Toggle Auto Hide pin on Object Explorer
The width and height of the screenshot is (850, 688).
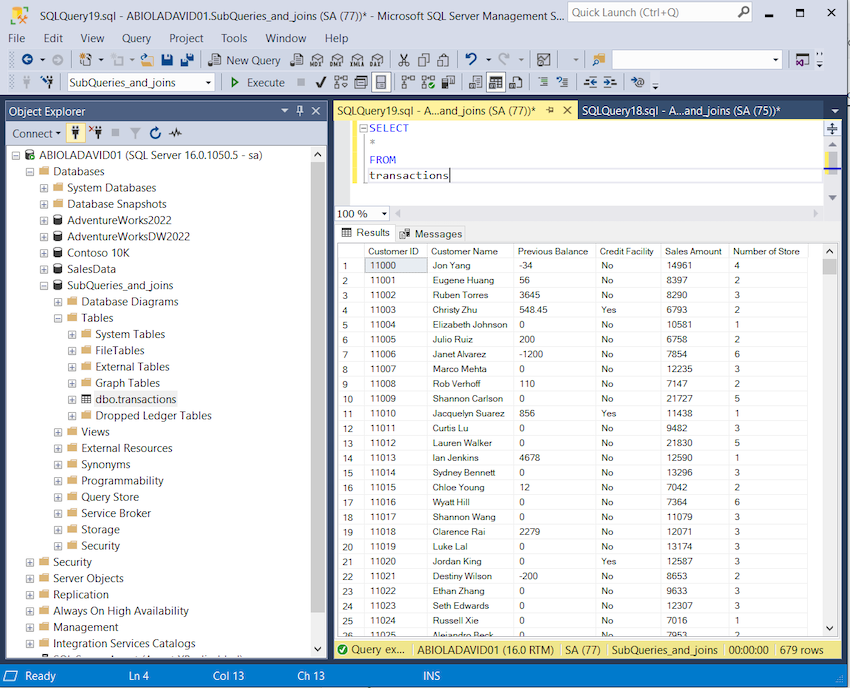coord(300,111)
